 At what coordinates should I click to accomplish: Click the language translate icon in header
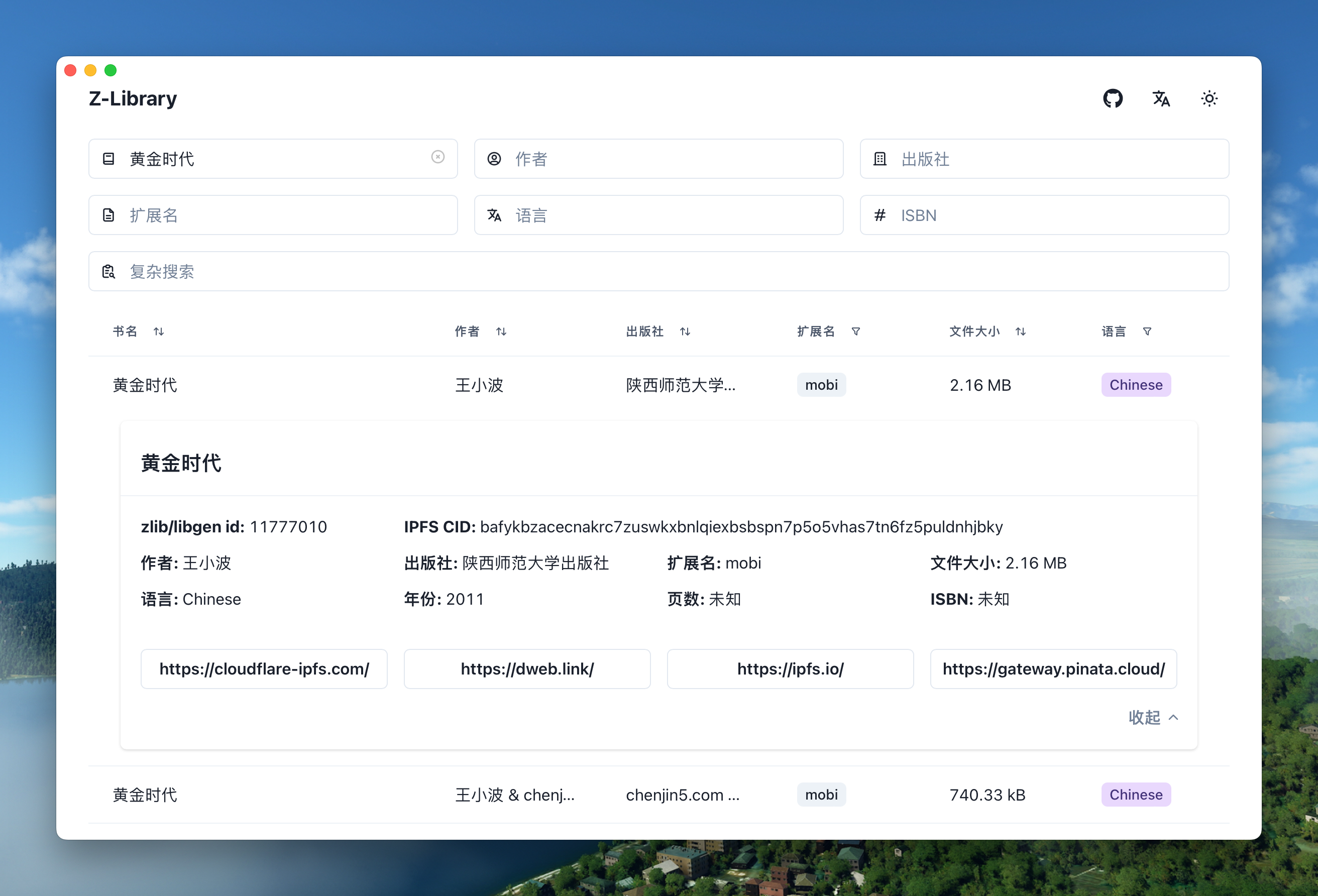tap(1160, 98)
